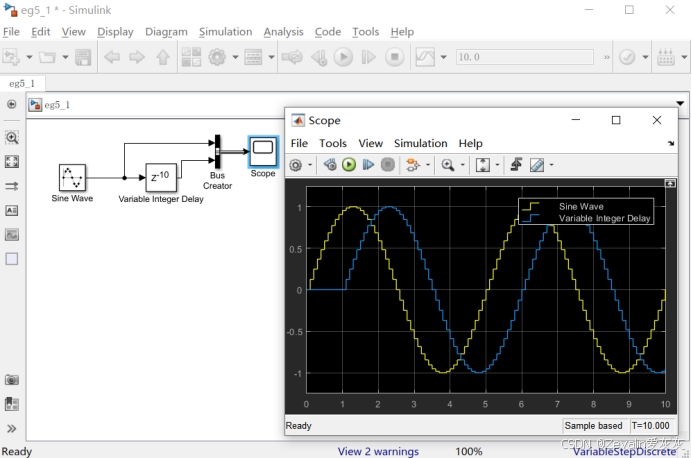
Task: Click the Zoom magnifier in Scope toolbar
Action: tap(448, 165)
